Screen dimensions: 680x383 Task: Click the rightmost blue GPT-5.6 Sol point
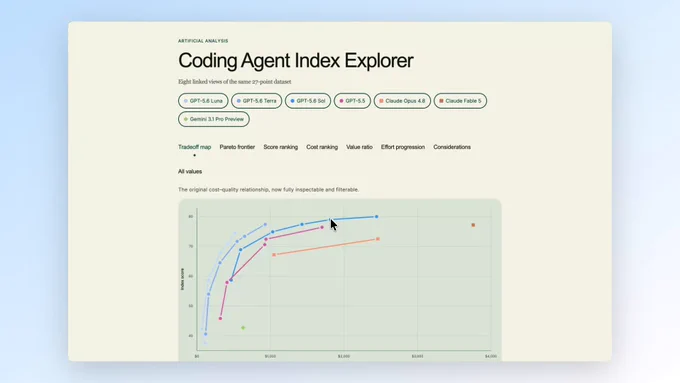click(x=376, y=216)
